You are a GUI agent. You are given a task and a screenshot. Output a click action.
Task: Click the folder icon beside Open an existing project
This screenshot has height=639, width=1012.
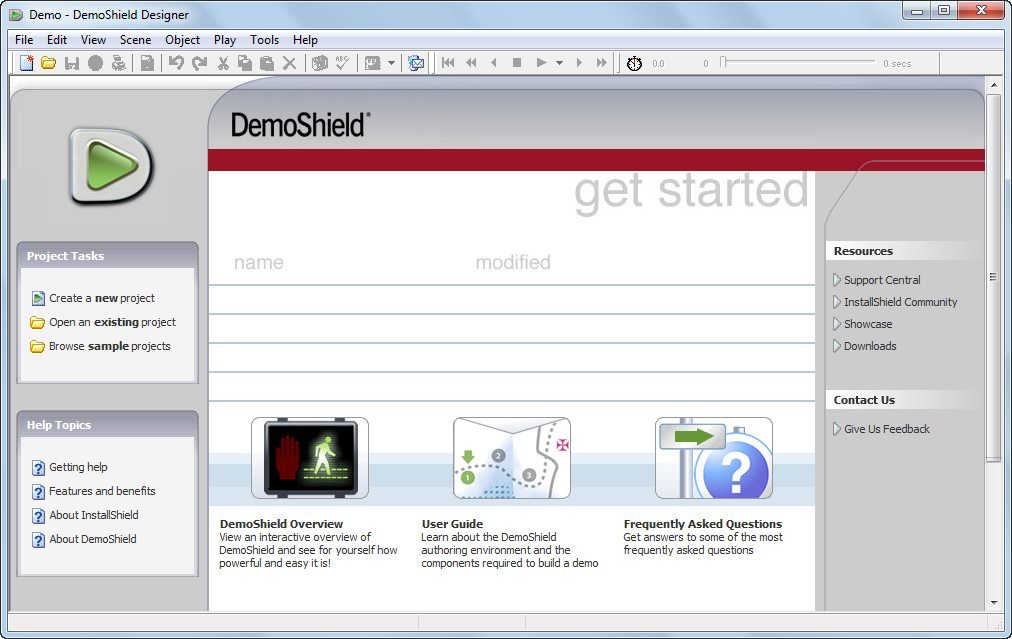click(x=37, y=322)
